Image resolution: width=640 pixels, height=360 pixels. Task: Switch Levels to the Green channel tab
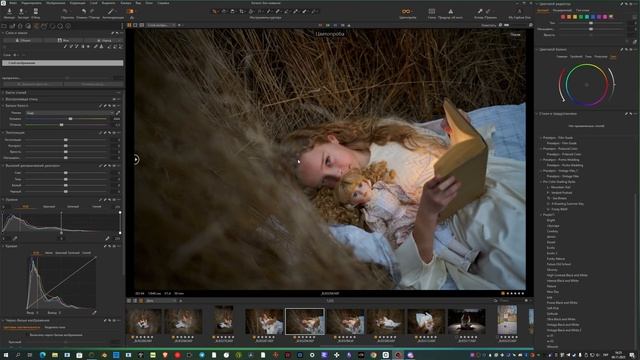click(x=73, y=207)
